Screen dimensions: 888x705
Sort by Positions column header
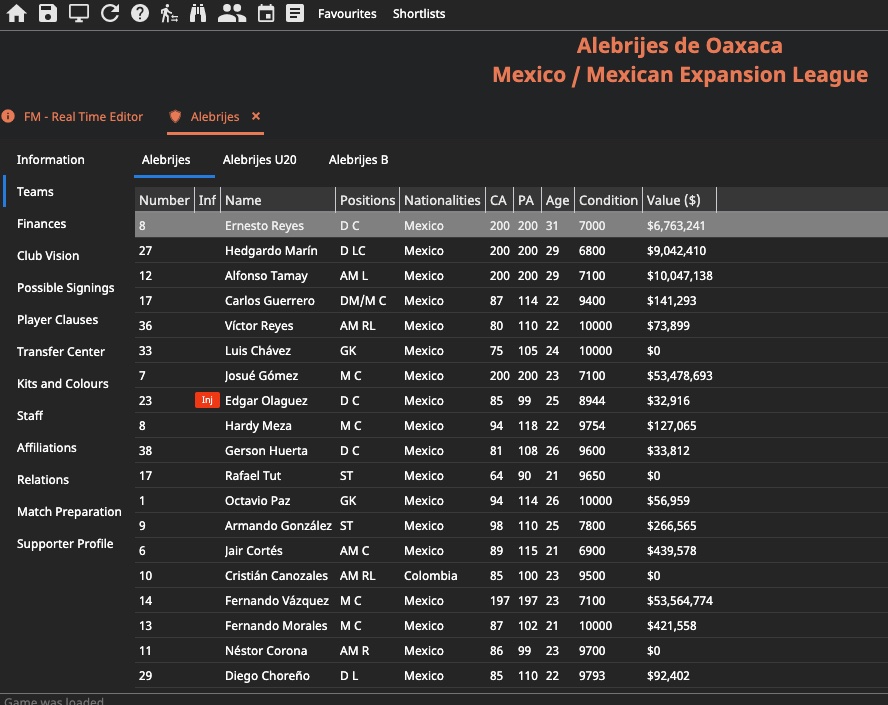click(x=368, y=200)
